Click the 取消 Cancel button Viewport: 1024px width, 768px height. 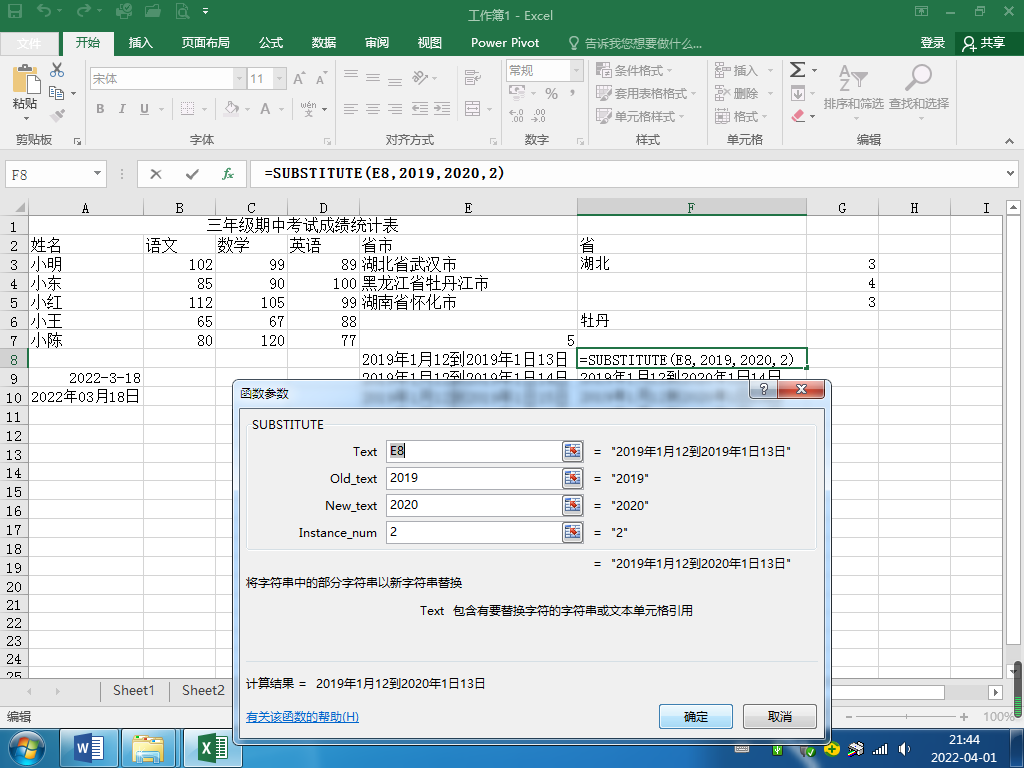[x=780, y=716]
